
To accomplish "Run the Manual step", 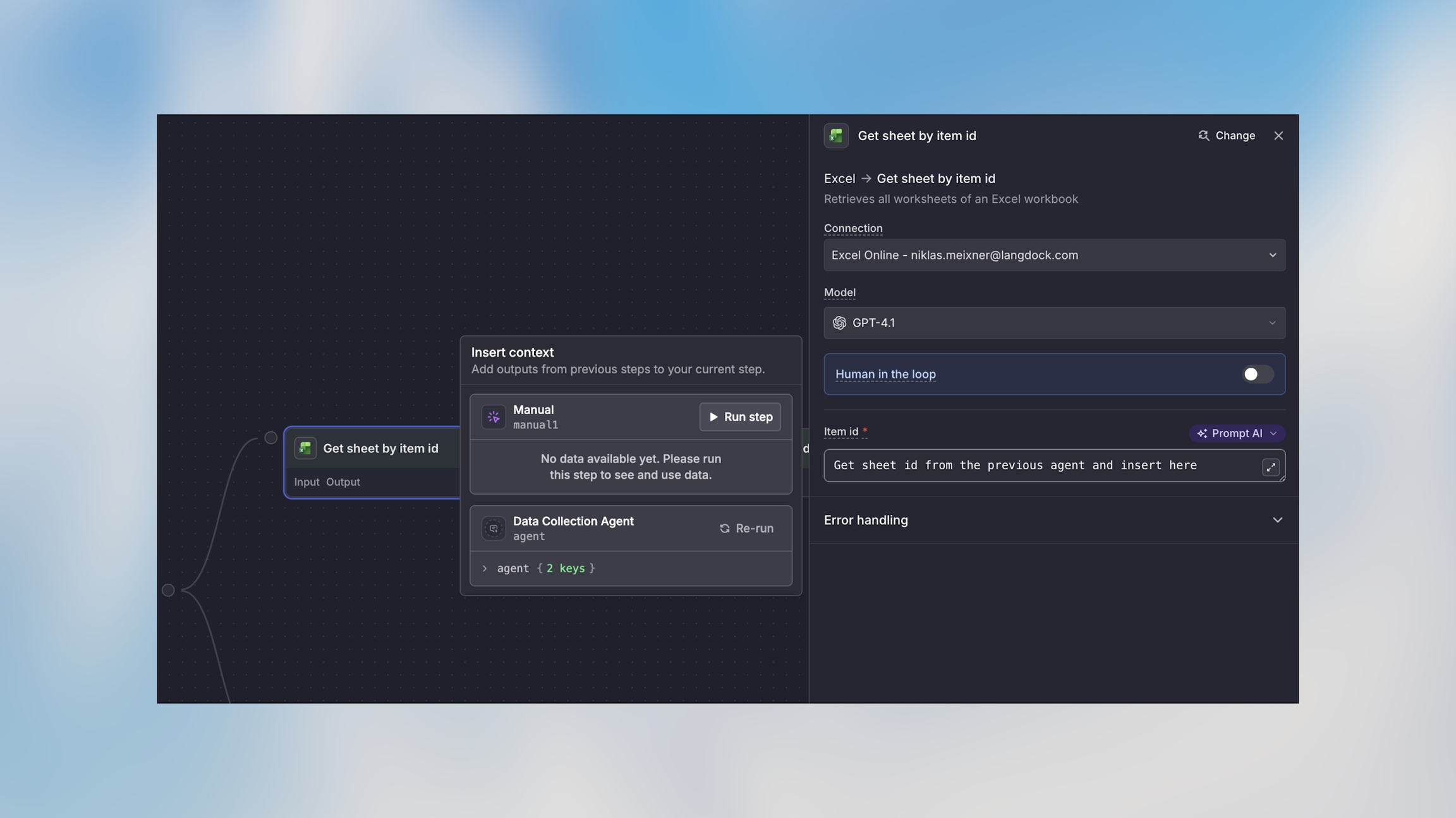I will (739, 417).
